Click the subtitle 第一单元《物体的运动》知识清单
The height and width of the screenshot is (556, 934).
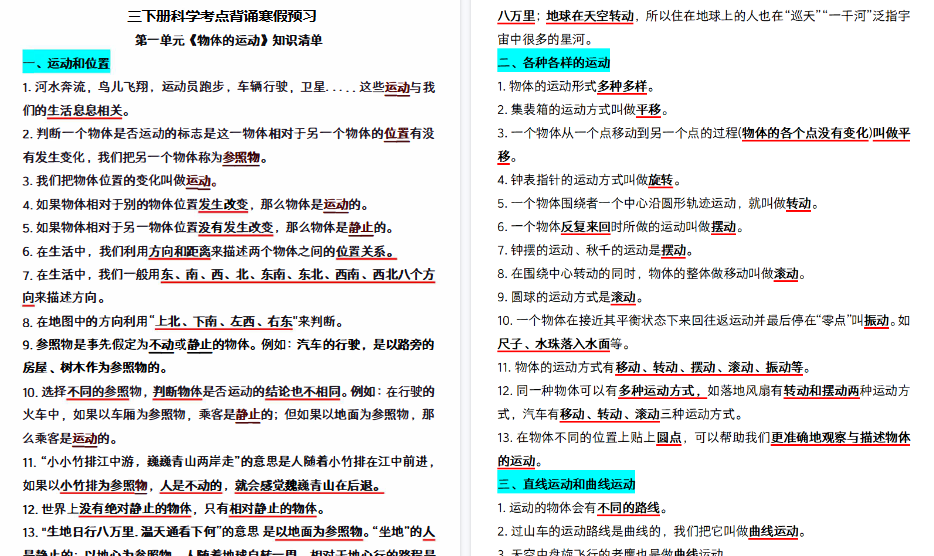tap(229, 40)
